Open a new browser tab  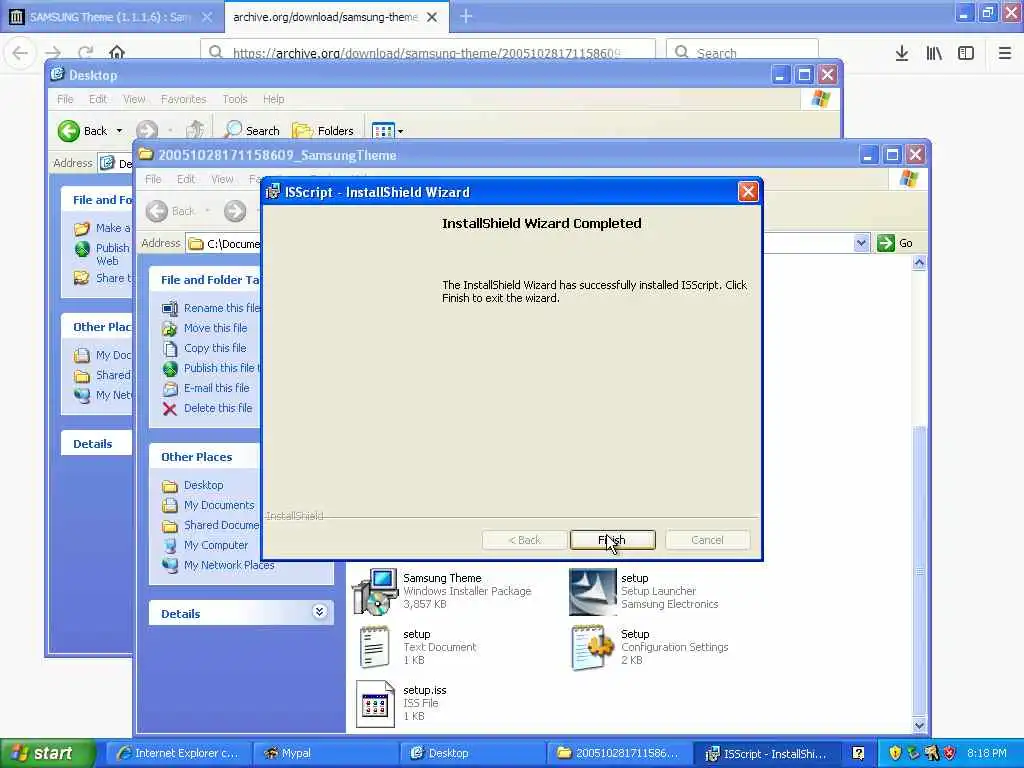[466, 16]
